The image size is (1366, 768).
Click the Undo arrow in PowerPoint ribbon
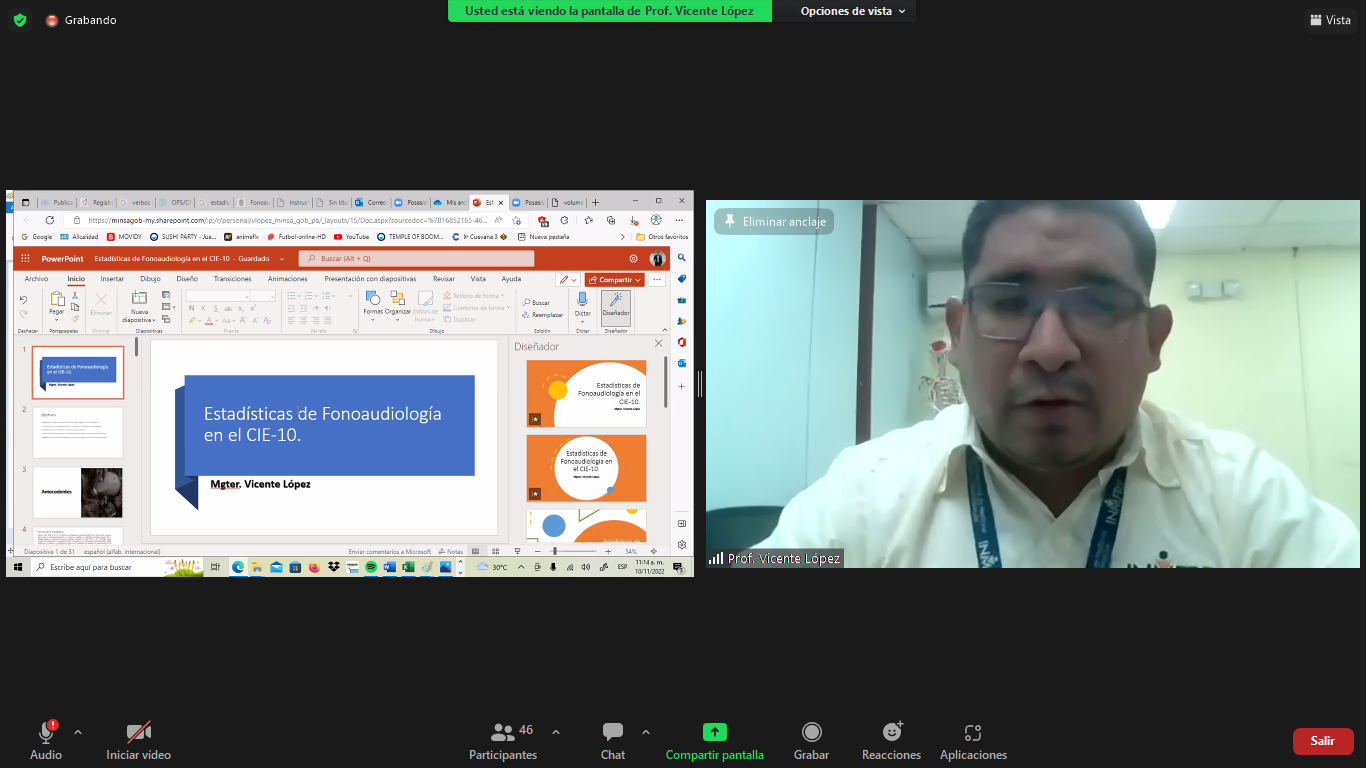tap(23, 299)
